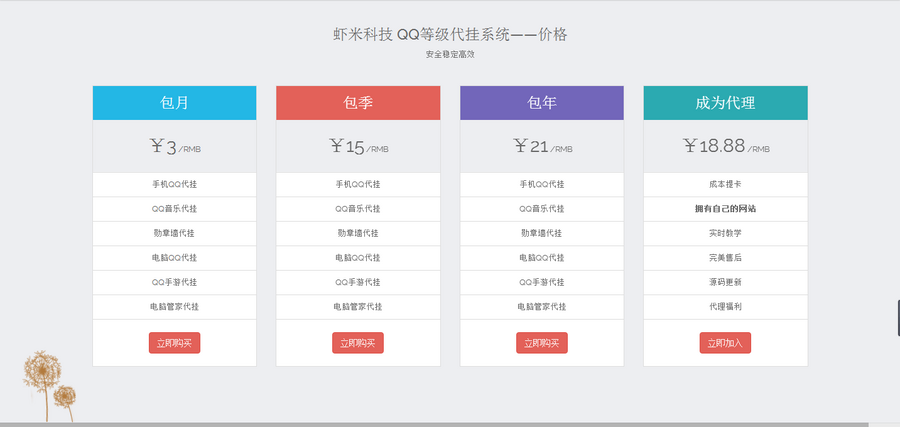Click the ¥18.88 price in 成为代理 card
The width and height of the screenshot is (900, 427).
pyautogui.click(x=726, y=146)
